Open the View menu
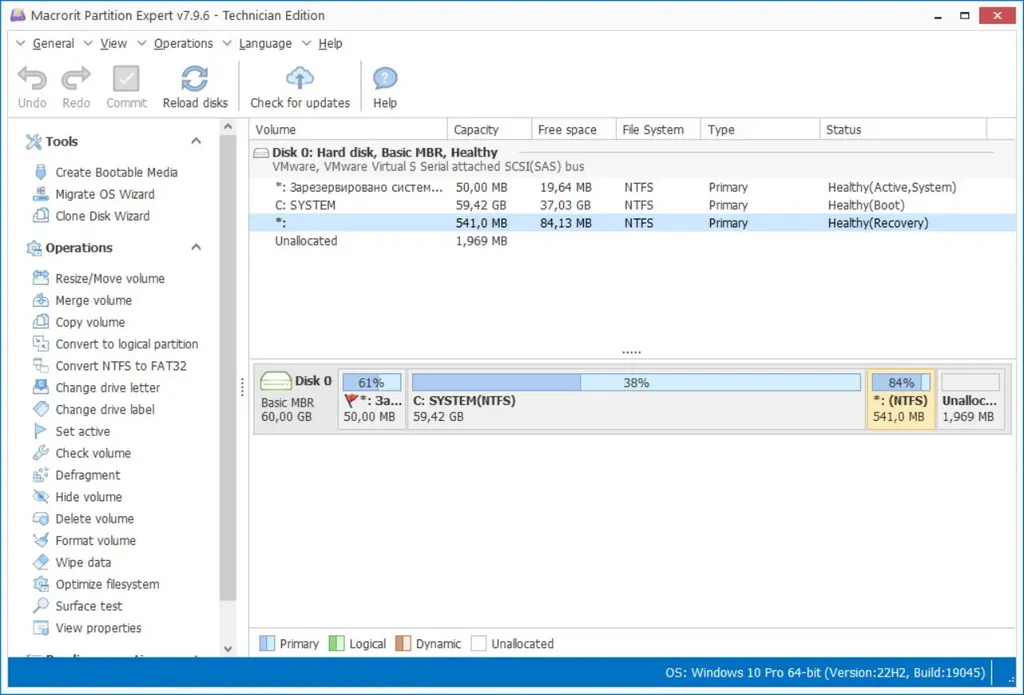Screen dimensions: 1024x695 point(114,44)
